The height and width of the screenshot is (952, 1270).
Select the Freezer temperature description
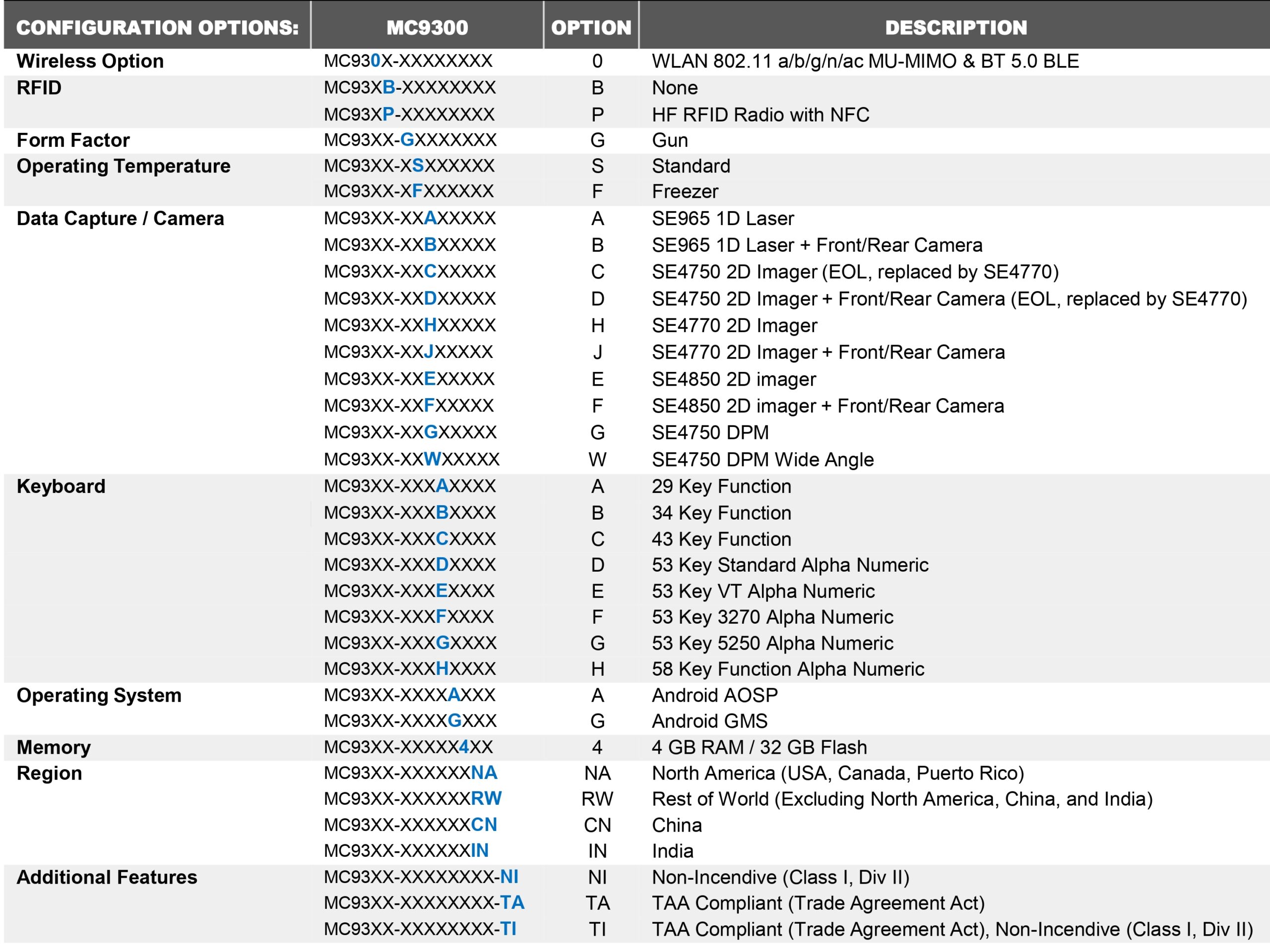685,191
